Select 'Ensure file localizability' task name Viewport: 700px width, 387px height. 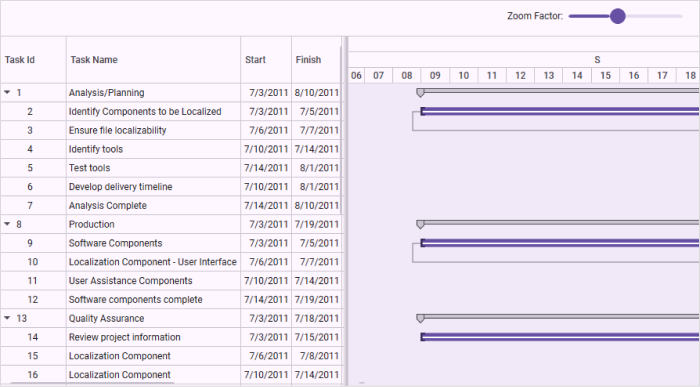[x=117, y=130]
